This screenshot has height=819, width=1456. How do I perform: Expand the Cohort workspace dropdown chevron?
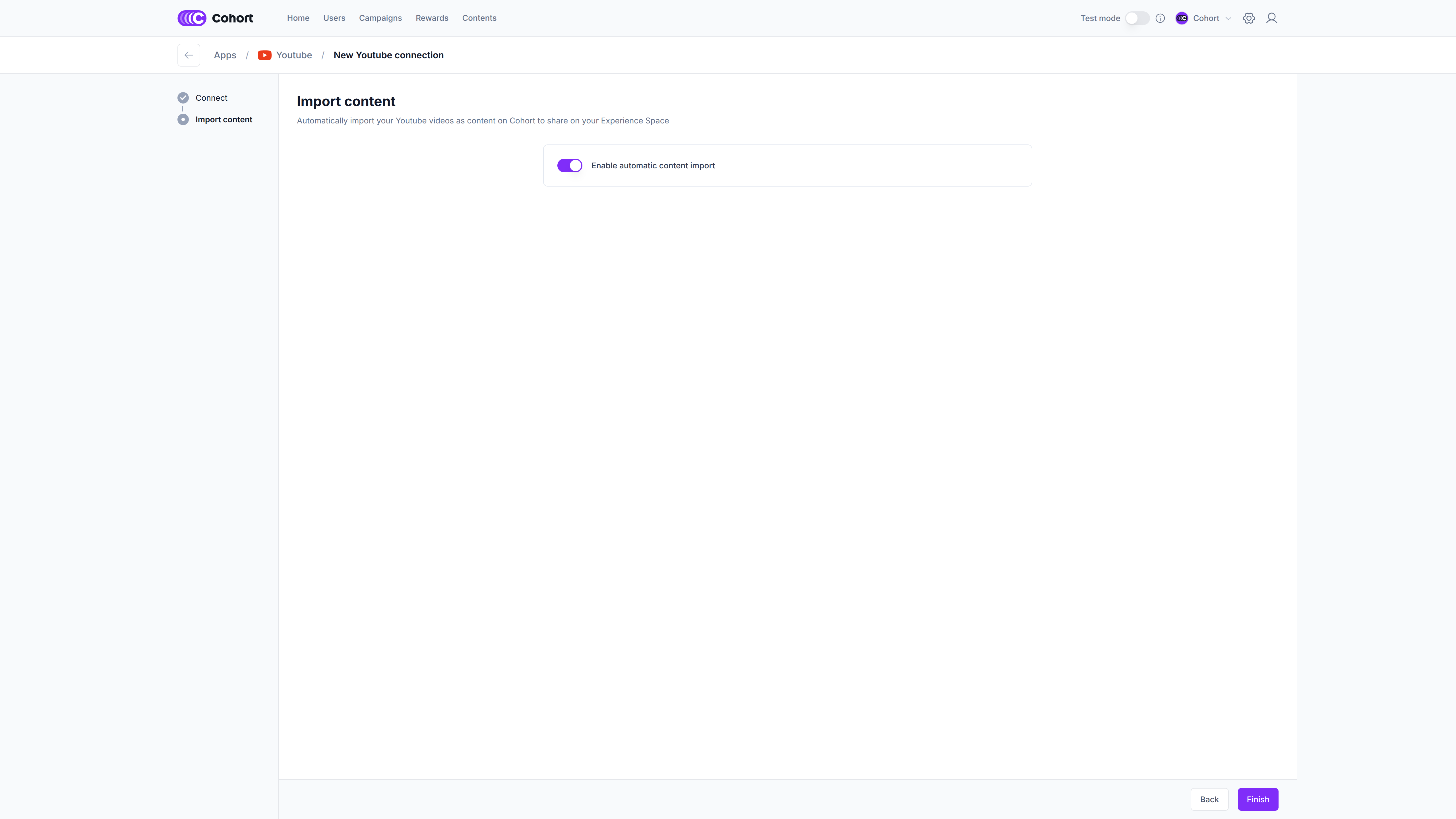point(1228,18)
